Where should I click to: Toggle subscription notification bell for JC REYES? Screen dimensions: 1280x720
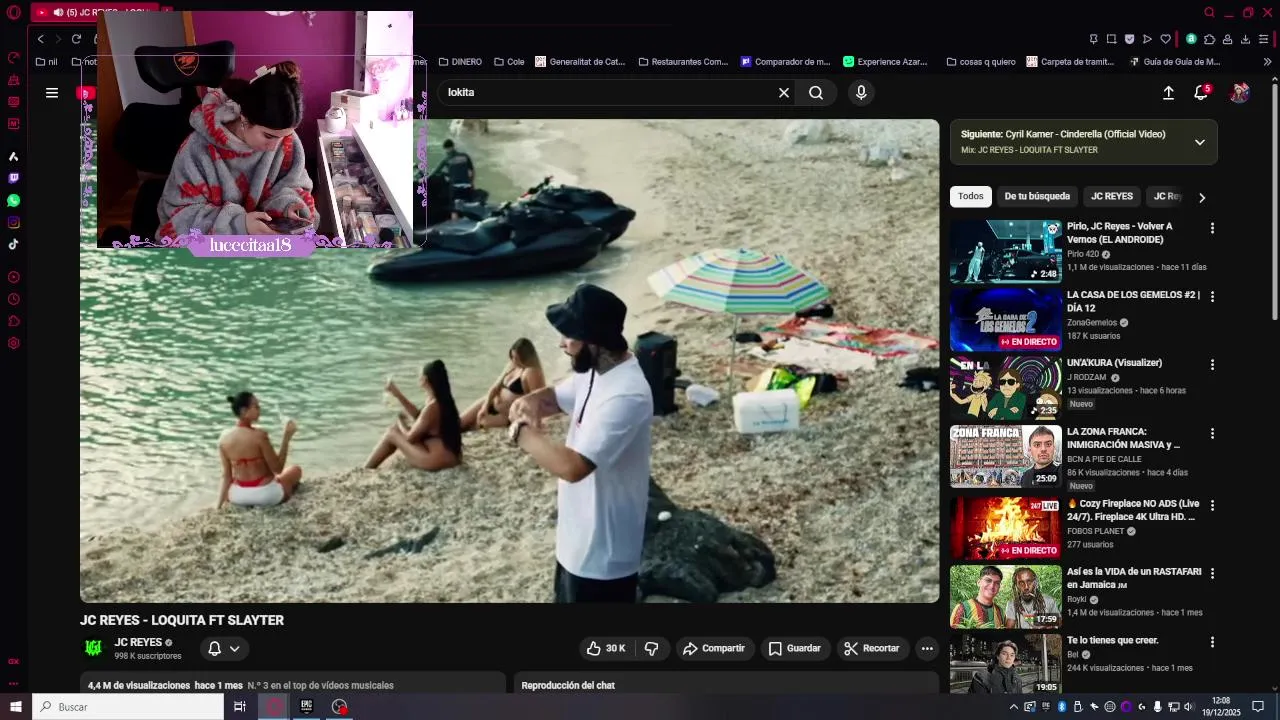pyautogui.click(x=223, y=649)
